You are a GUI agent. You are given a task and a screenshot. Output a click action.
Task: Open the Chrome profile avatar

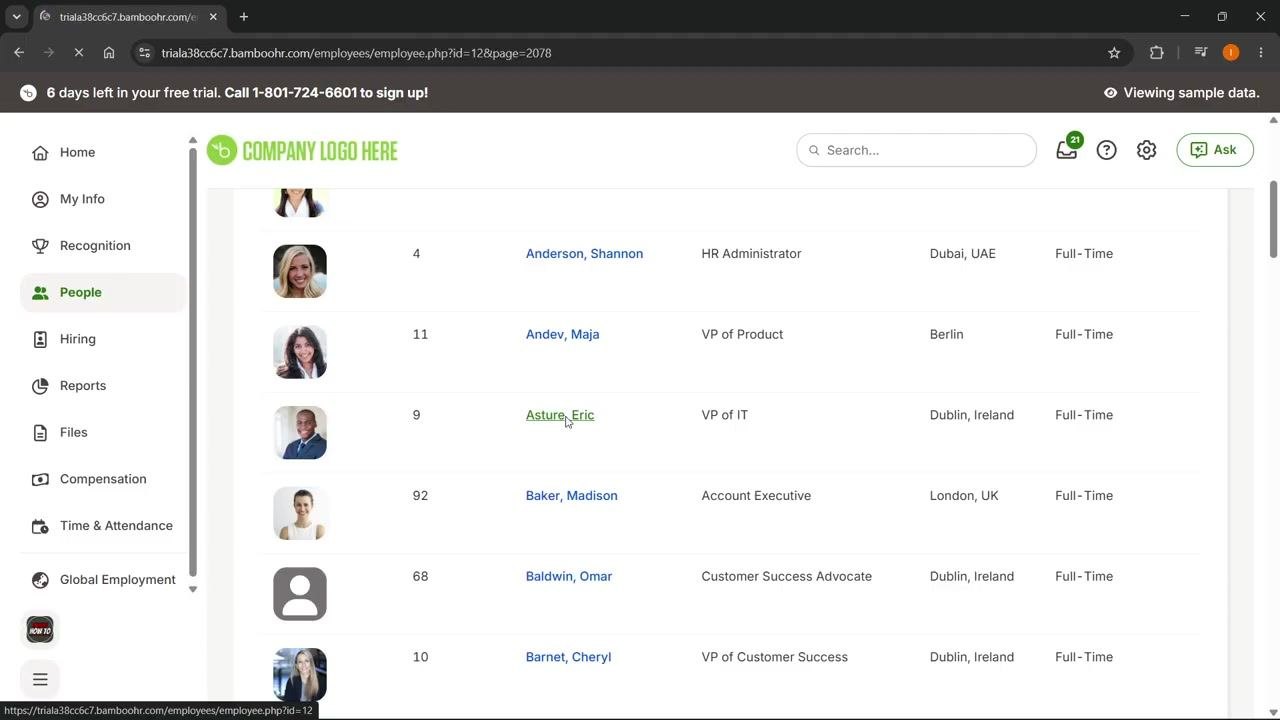click(1231, 53)
